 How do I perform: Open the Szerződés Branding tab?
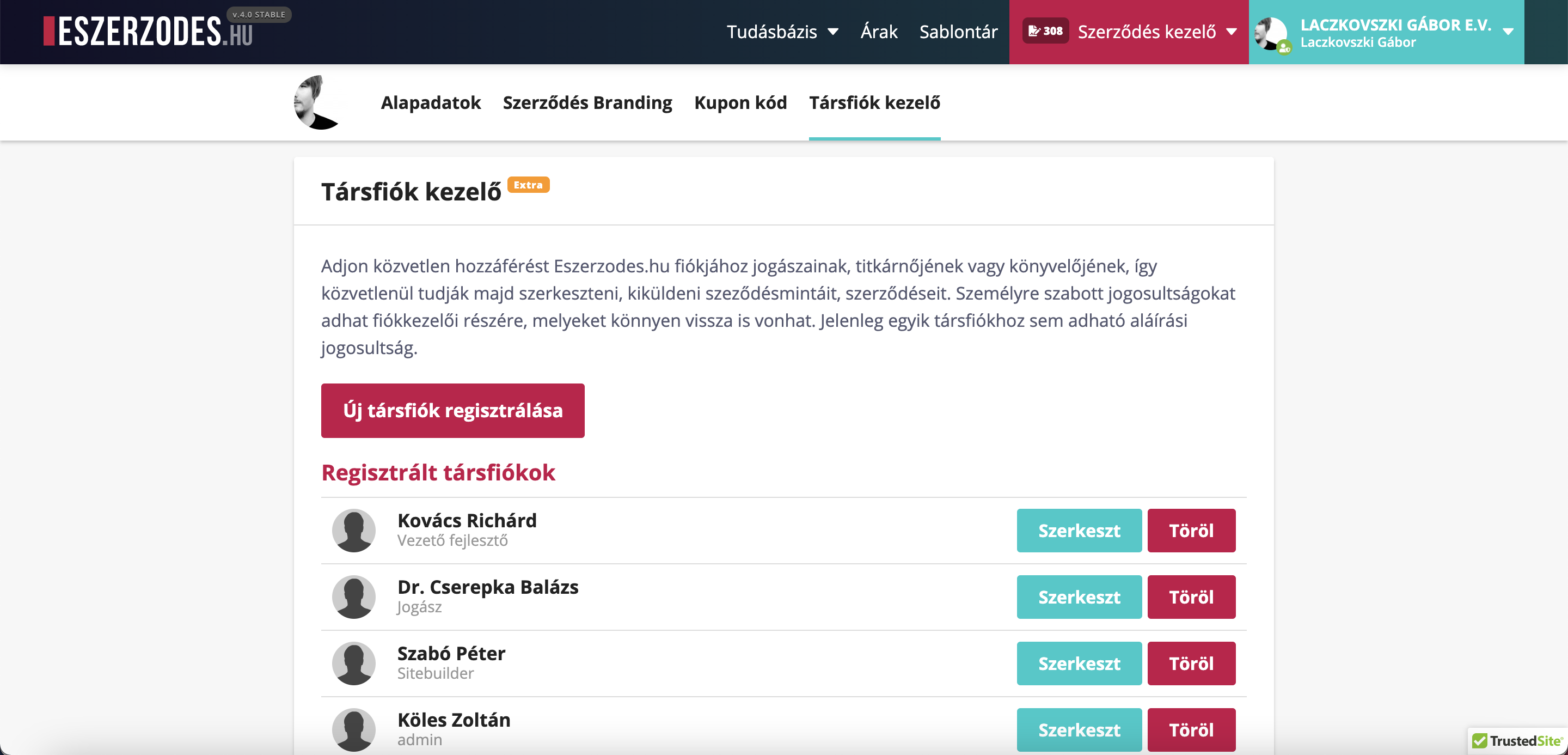click(587, 102)
